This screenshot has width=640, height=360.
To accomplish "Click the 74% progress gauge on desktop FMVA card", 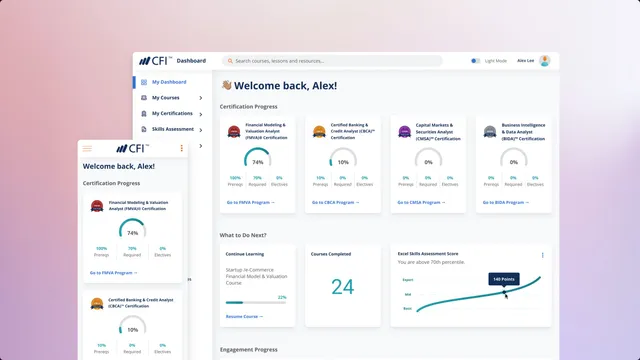I will point(258,157).
